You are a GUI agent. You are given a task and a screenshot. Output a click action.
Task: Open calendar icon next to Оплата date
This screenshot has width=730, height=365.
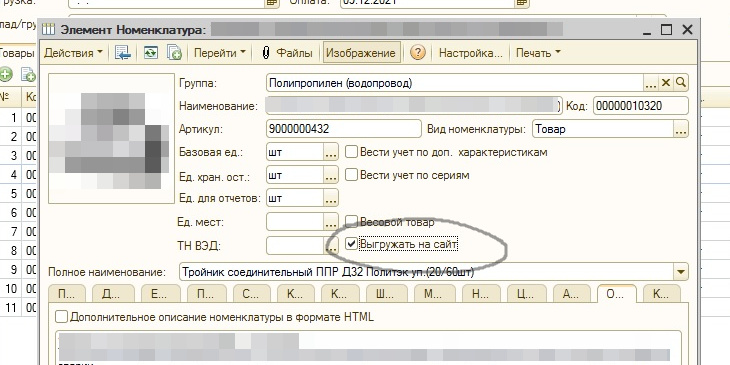pos(522,2)
